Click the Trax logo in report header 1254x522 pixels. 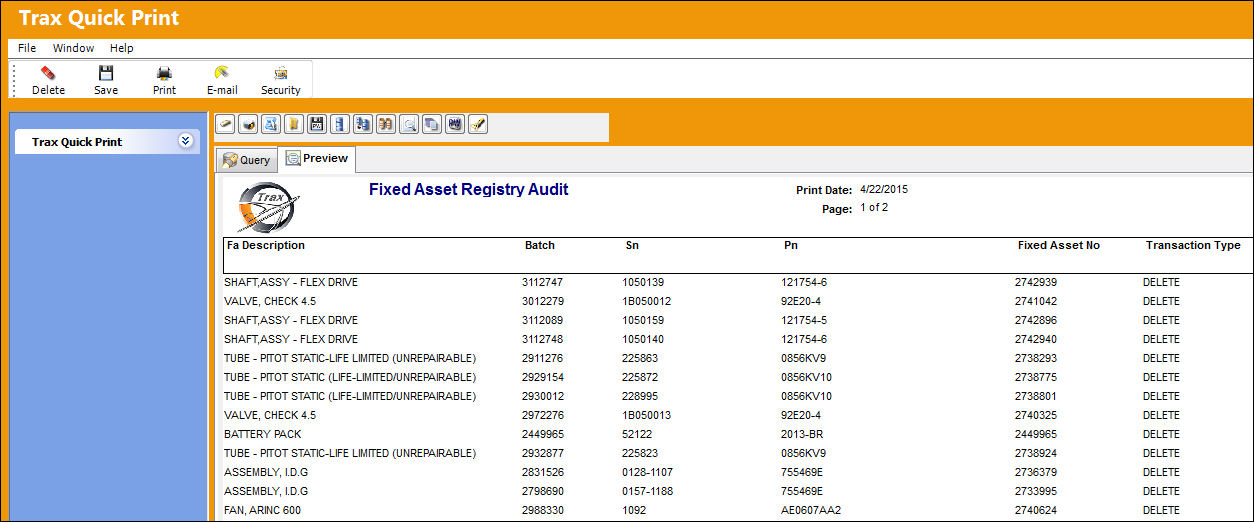pos(267,207)
